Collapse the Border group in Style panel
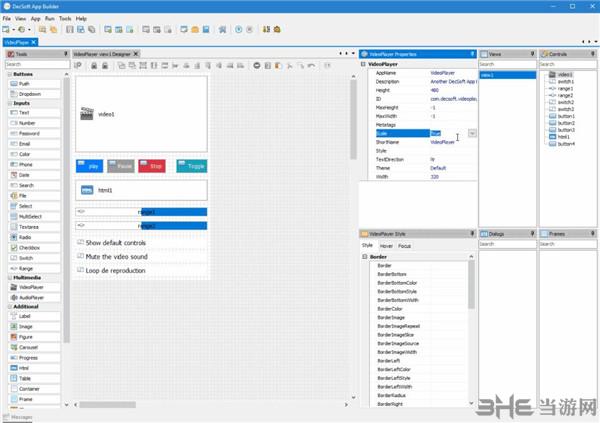 pyautogui.click(x=365, y=256)
